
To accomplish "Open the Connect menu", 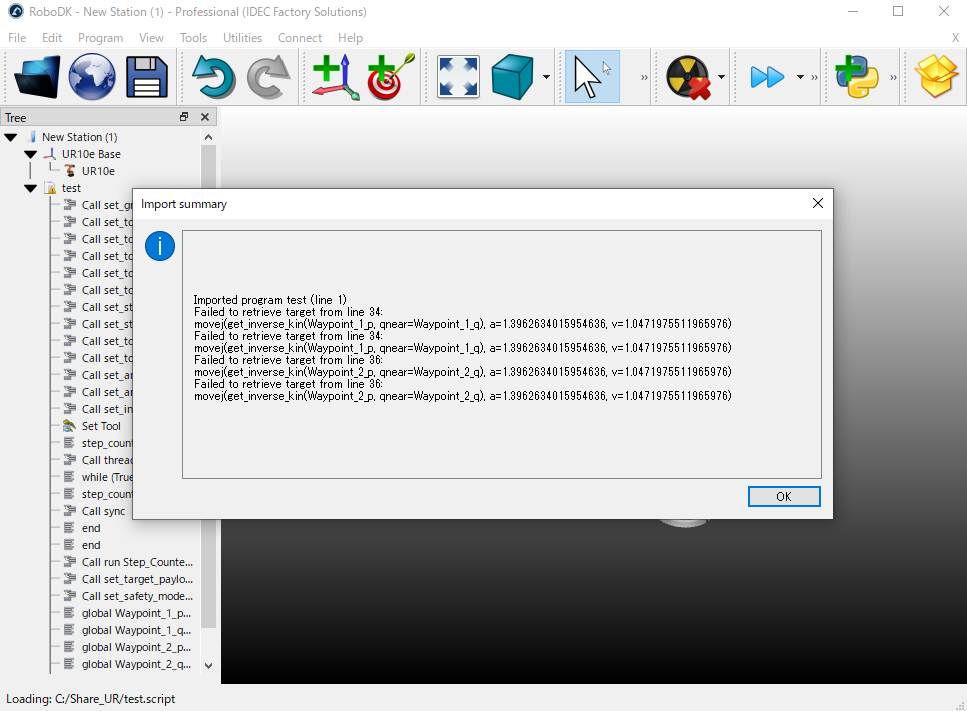I will pos(300,38).
